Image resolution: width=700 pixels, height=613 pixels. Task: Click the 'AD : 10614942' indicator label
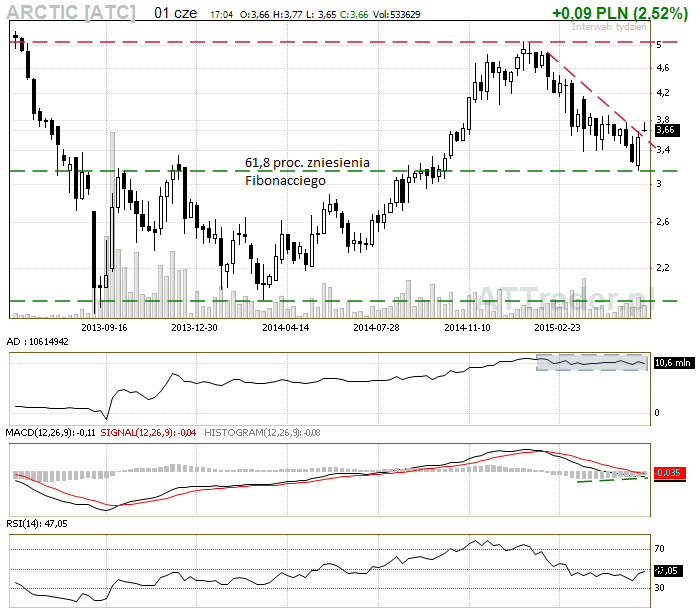tap(38, 342)
